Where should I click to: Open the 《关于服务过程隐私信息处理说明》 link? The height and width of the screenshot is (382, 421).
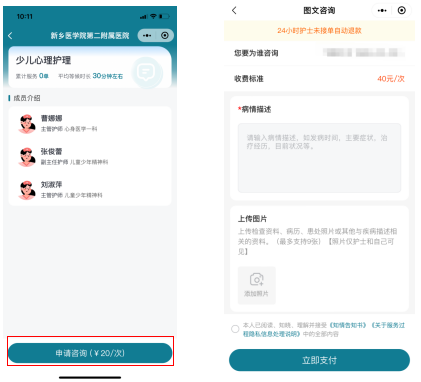[324, 329]
